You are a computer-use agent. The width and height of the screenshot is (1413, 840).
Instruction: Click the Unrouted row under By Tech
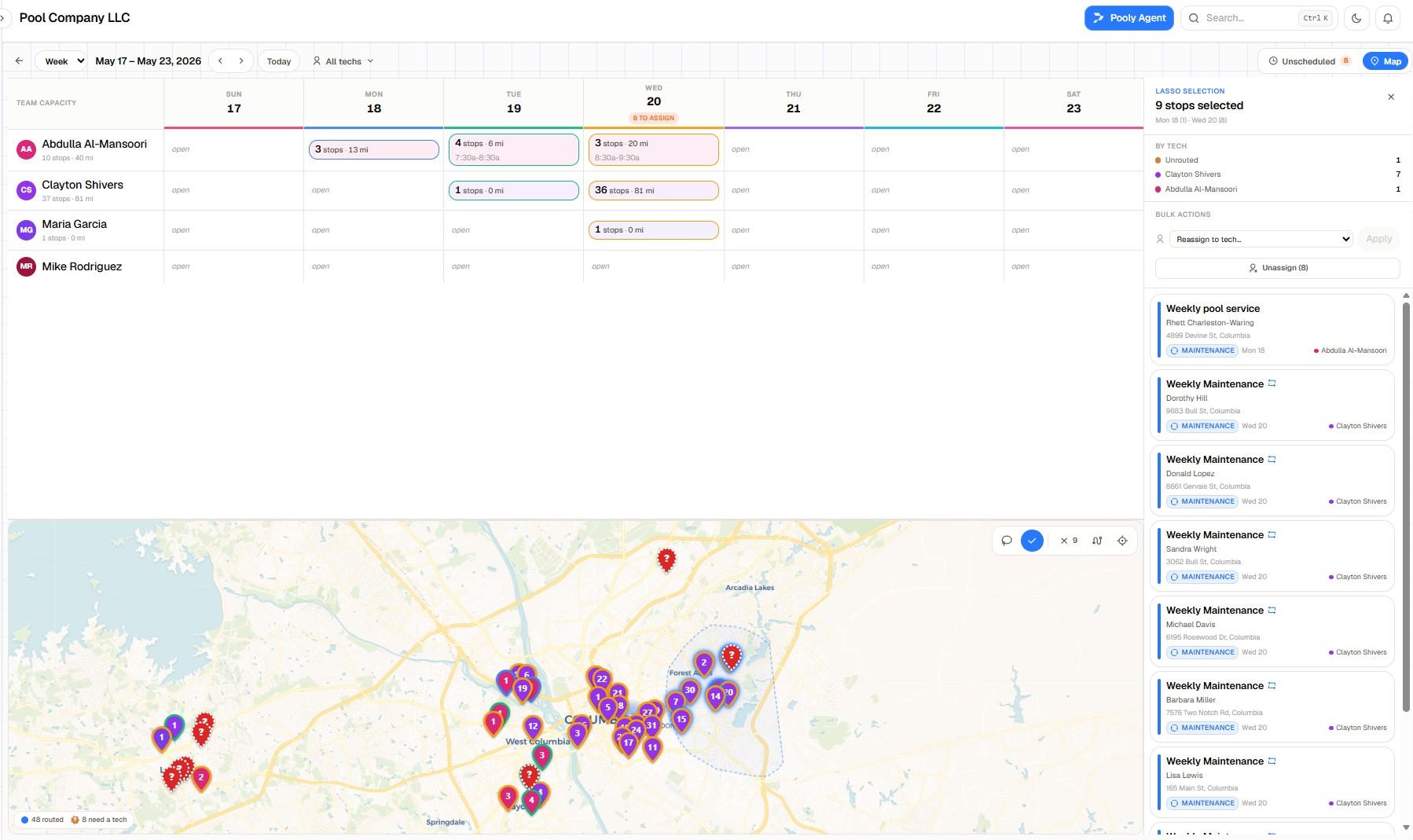[x=1277, y=160]
